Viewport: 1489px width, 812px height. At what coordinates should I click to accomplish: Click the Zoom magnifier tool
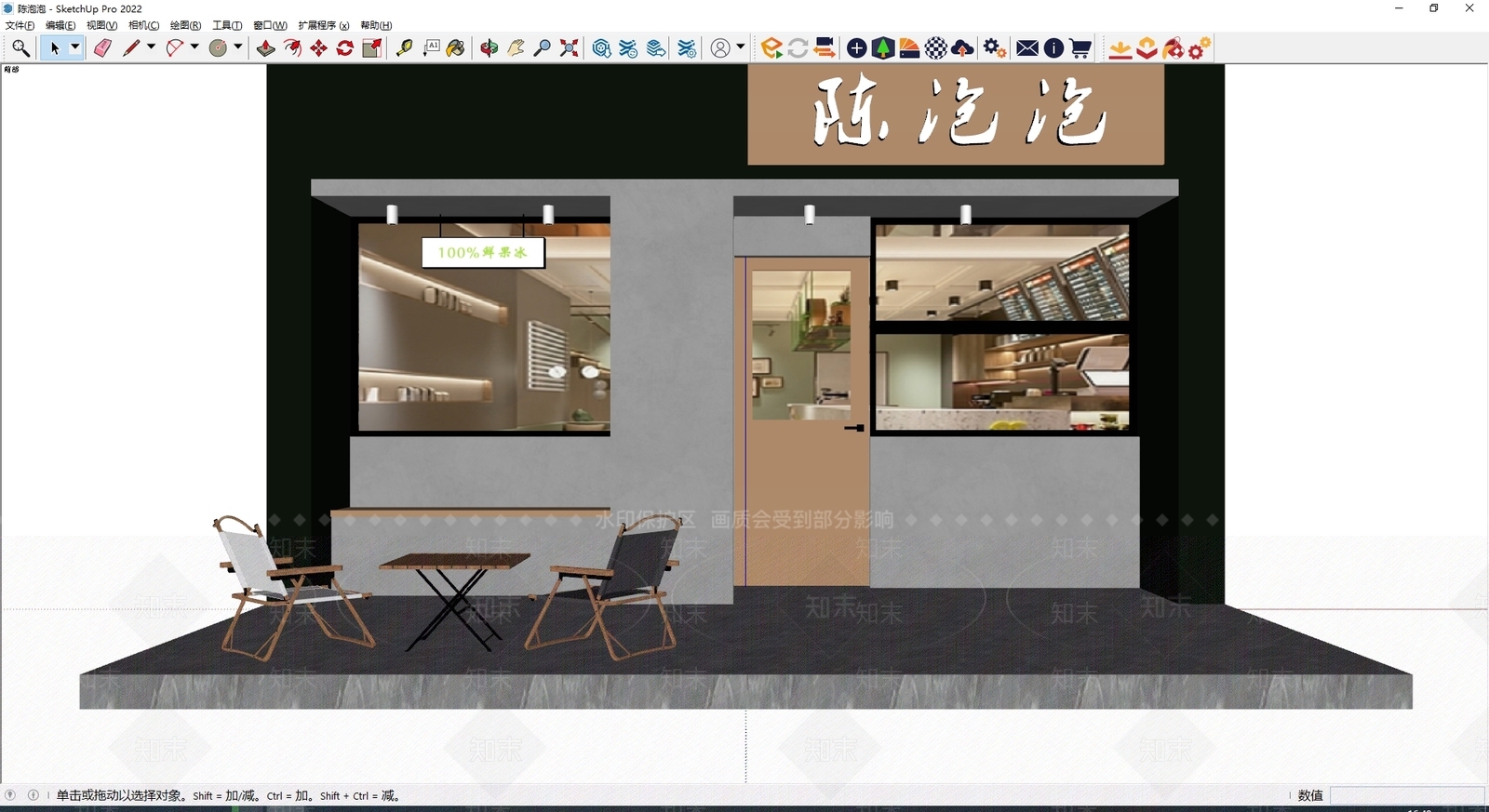point(542,47)
